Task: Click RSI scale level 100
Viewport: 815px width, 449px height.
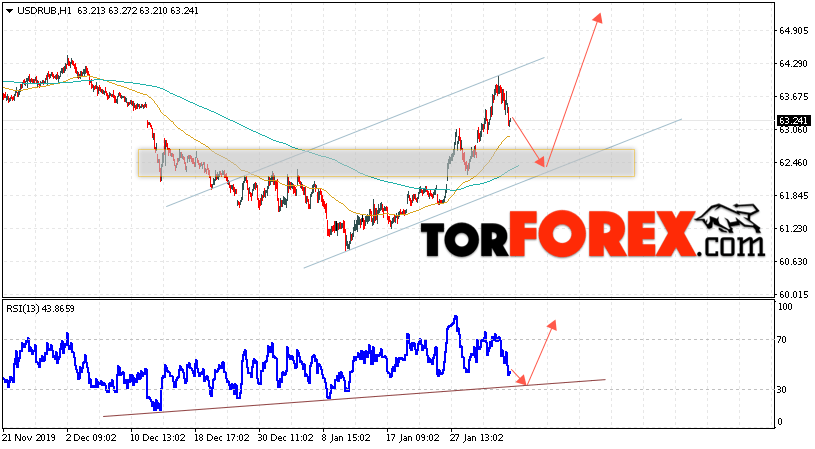Action: pyautogui.click(x=785, y=307)
